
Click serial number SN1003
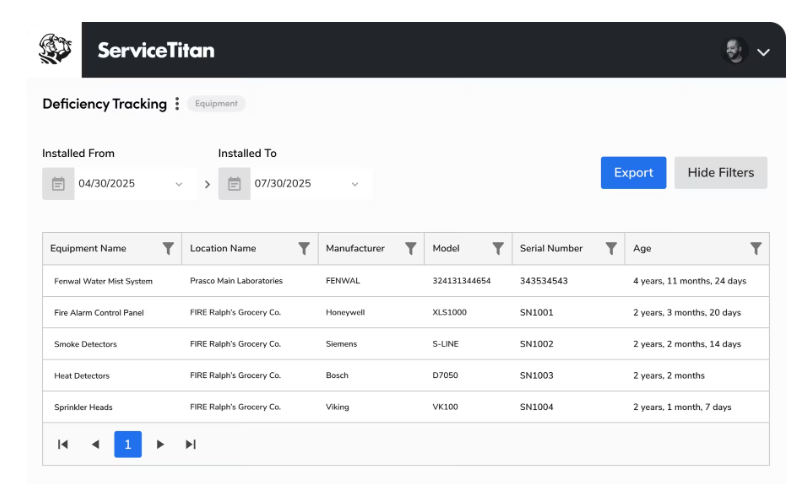(536, 376)
